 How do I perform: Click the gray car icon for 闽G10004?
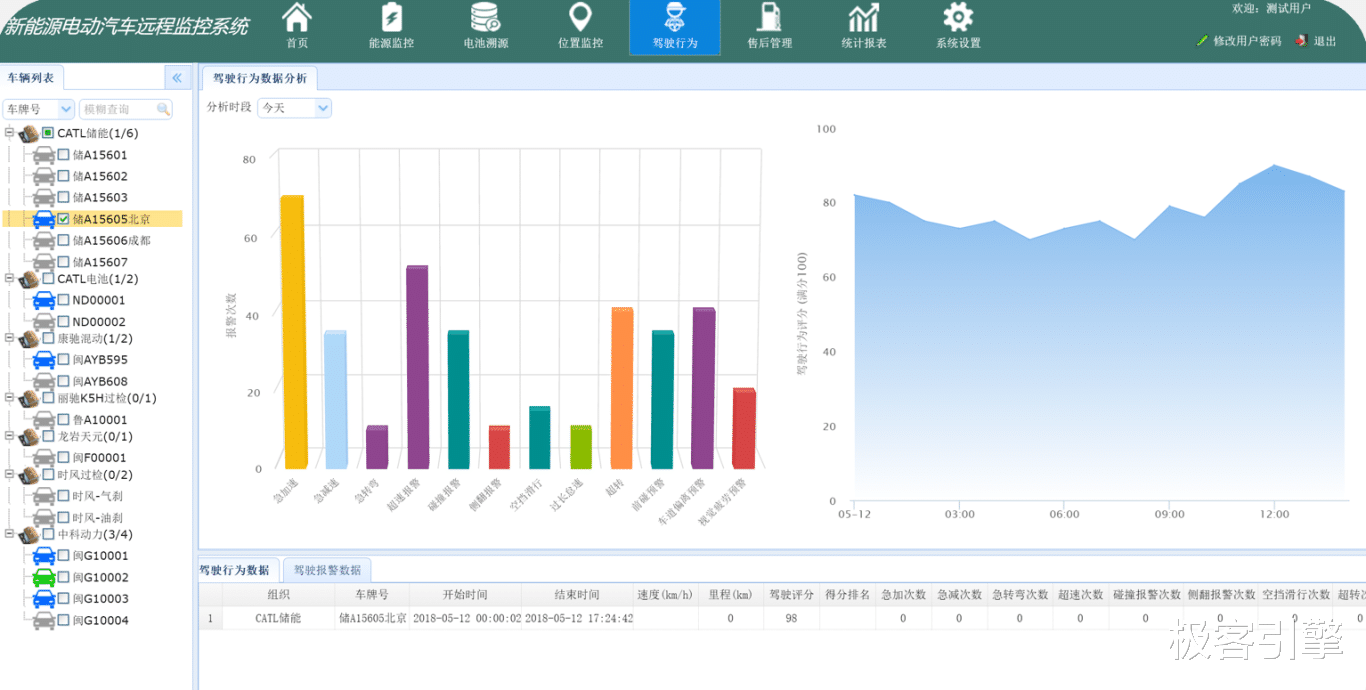(44, 621)
